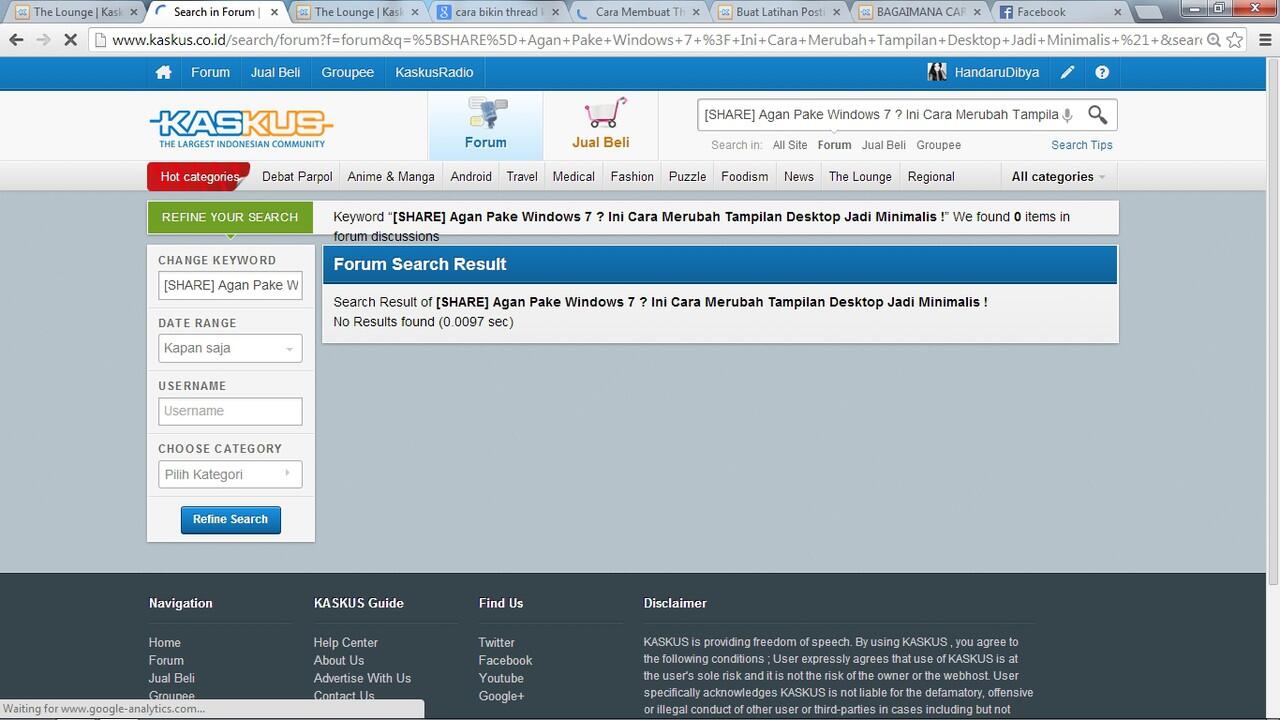Open Help Center footer link

tap(346, 642)
